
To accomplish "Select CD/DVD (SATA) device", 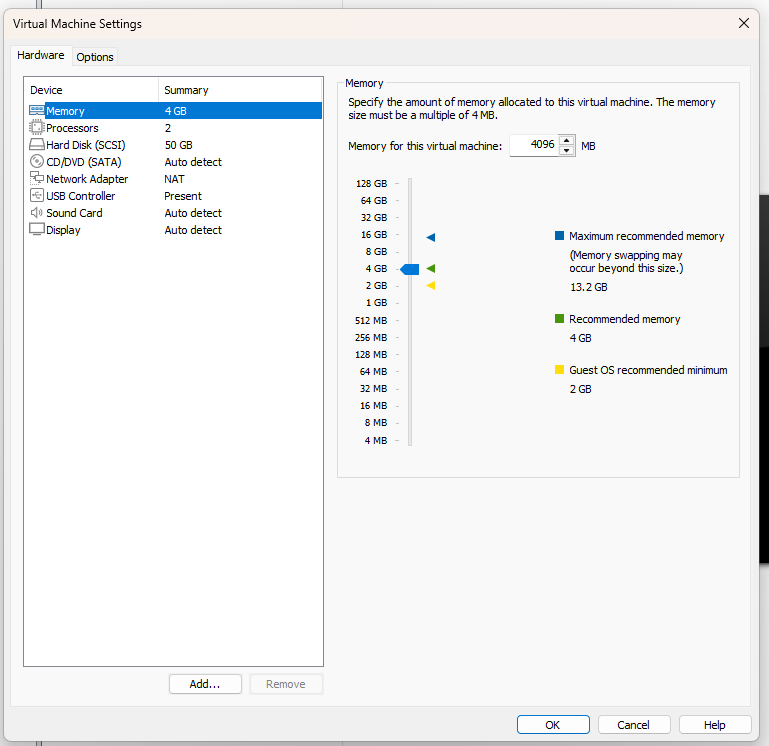I will (175, 162).
